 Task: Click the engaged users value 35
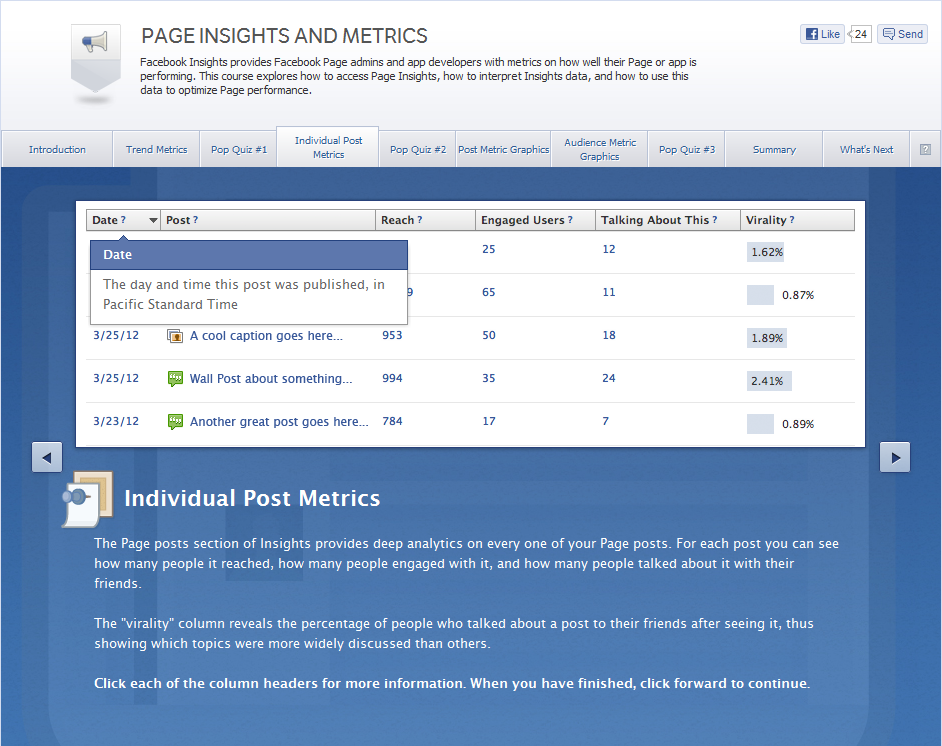point(488,378)
